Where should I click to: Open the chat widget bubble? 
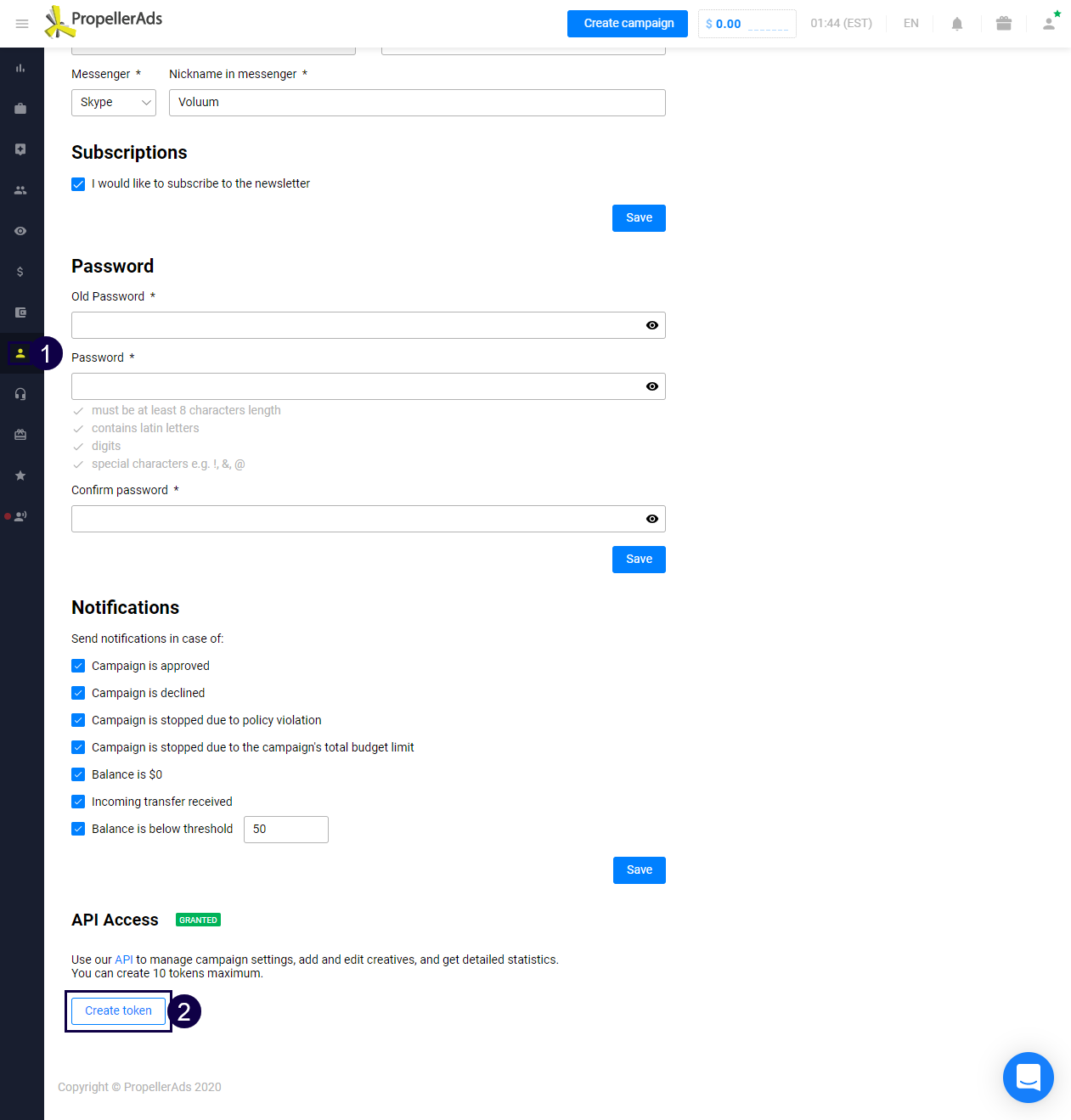[1028, 1077]
